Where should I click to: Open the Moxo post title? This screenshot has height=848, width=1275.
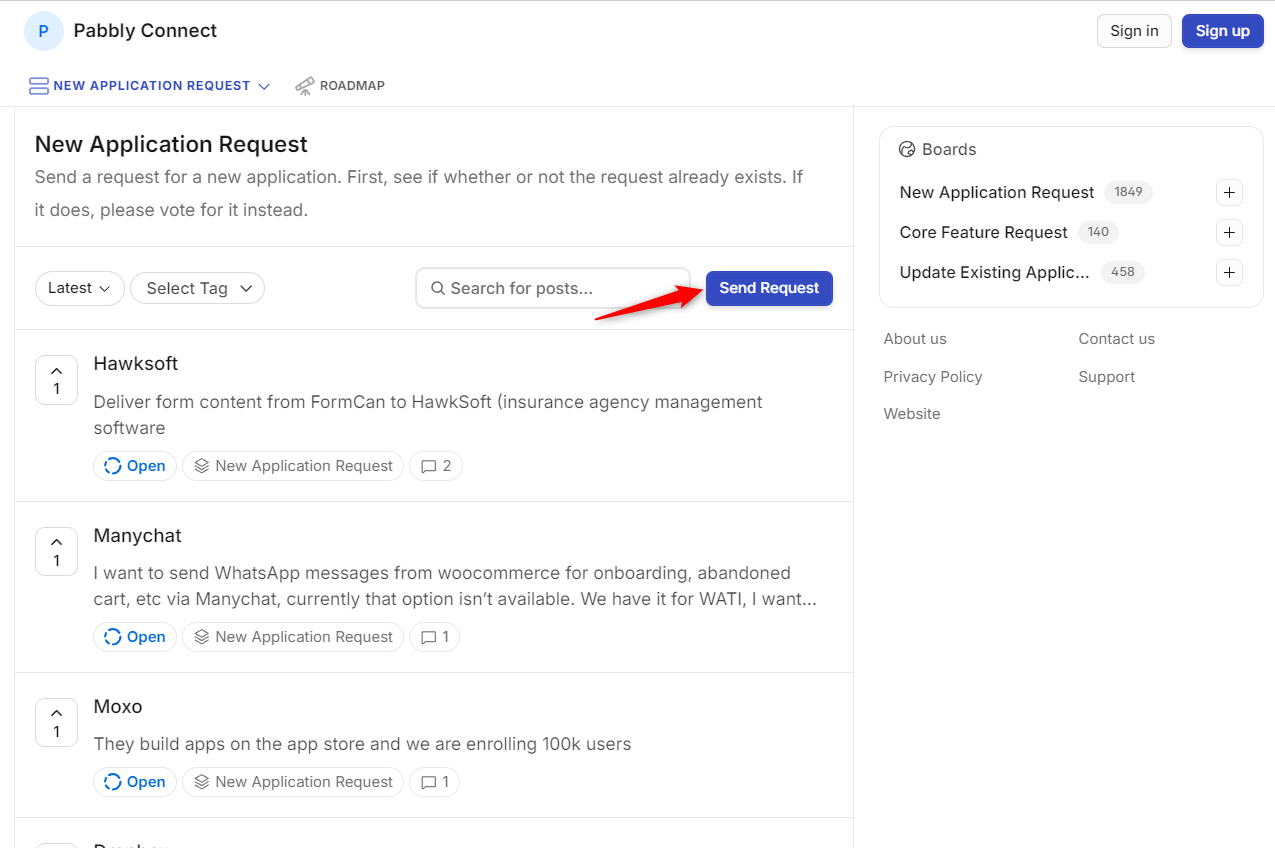[x=118, y=707]
